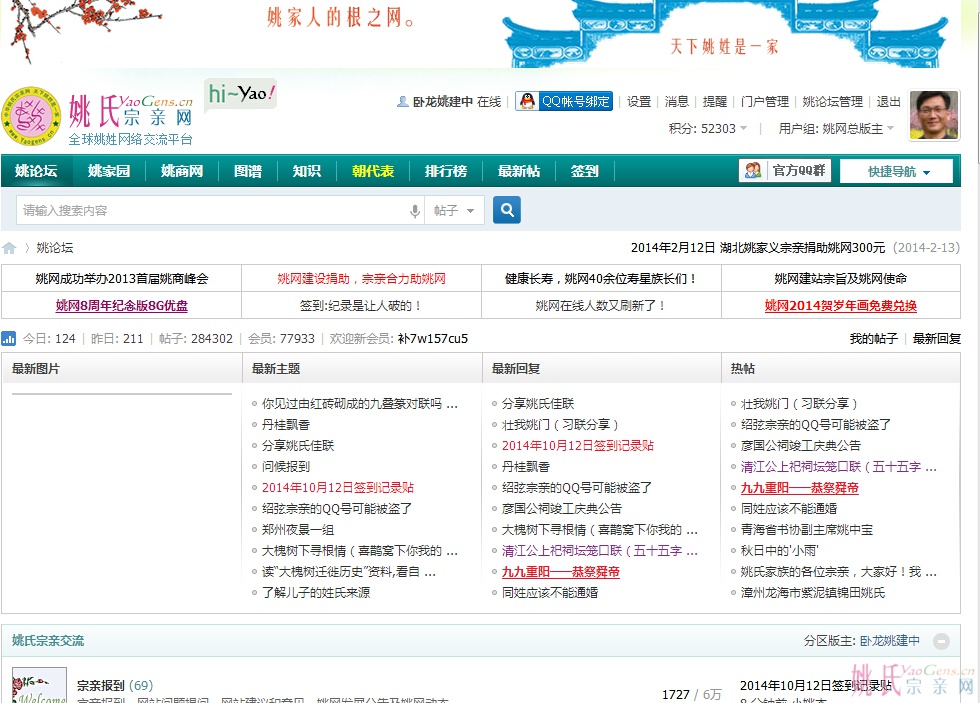Switch to the 知识 tab
The image size is (980, 703).
coord(307,171)
